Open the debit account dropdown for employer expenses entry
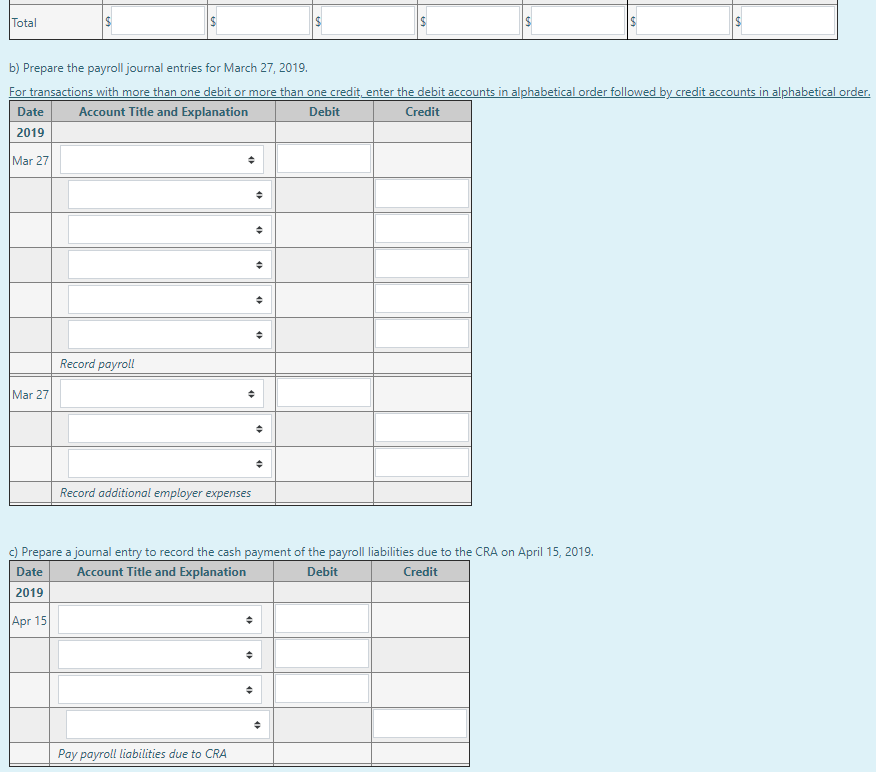Viewport: 876px width, 772px height. point(163,393)
